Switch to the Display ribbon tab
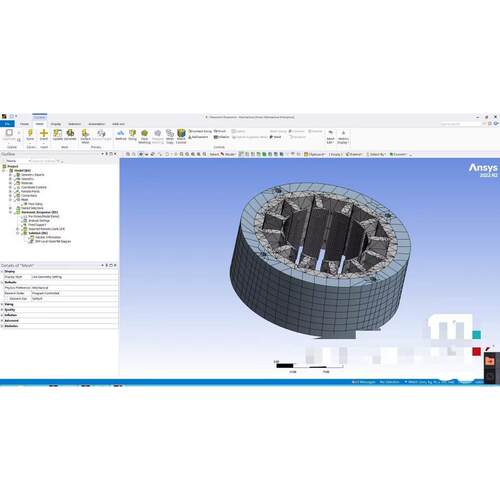Screen dimensions: 500x500 point(56,124)
